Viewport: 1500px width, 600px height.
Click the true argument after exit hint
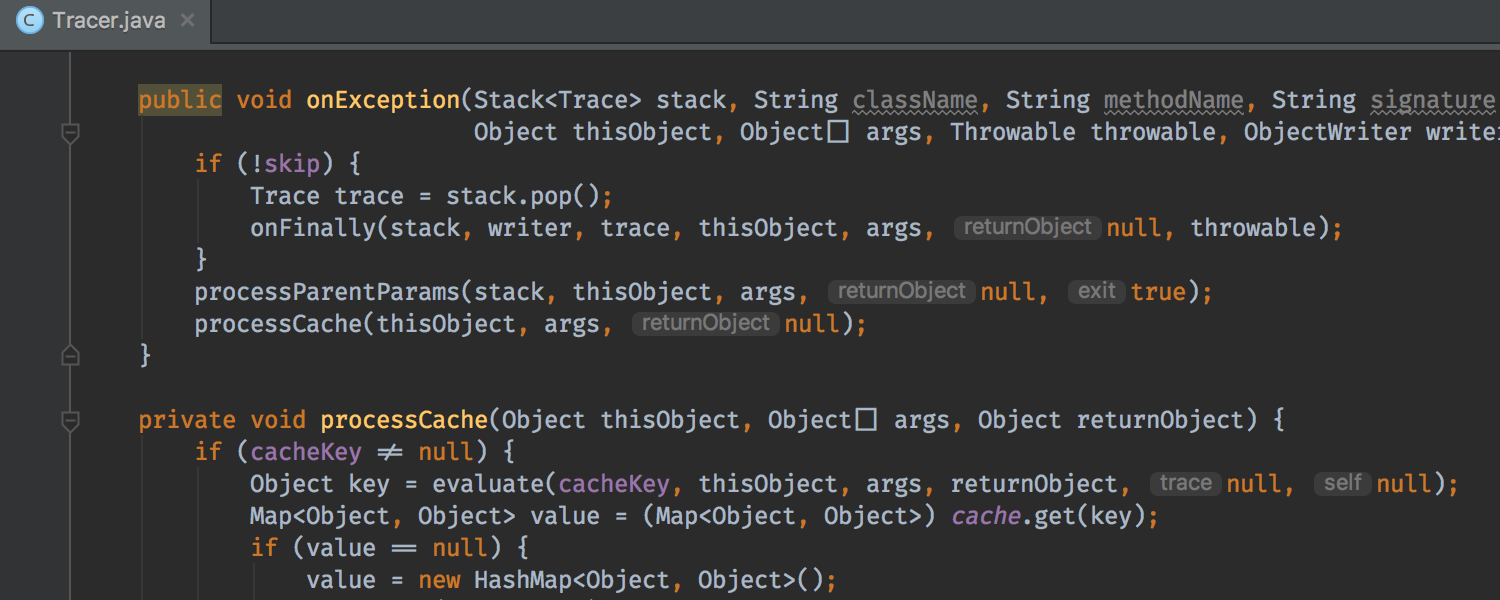[1158, 292]
